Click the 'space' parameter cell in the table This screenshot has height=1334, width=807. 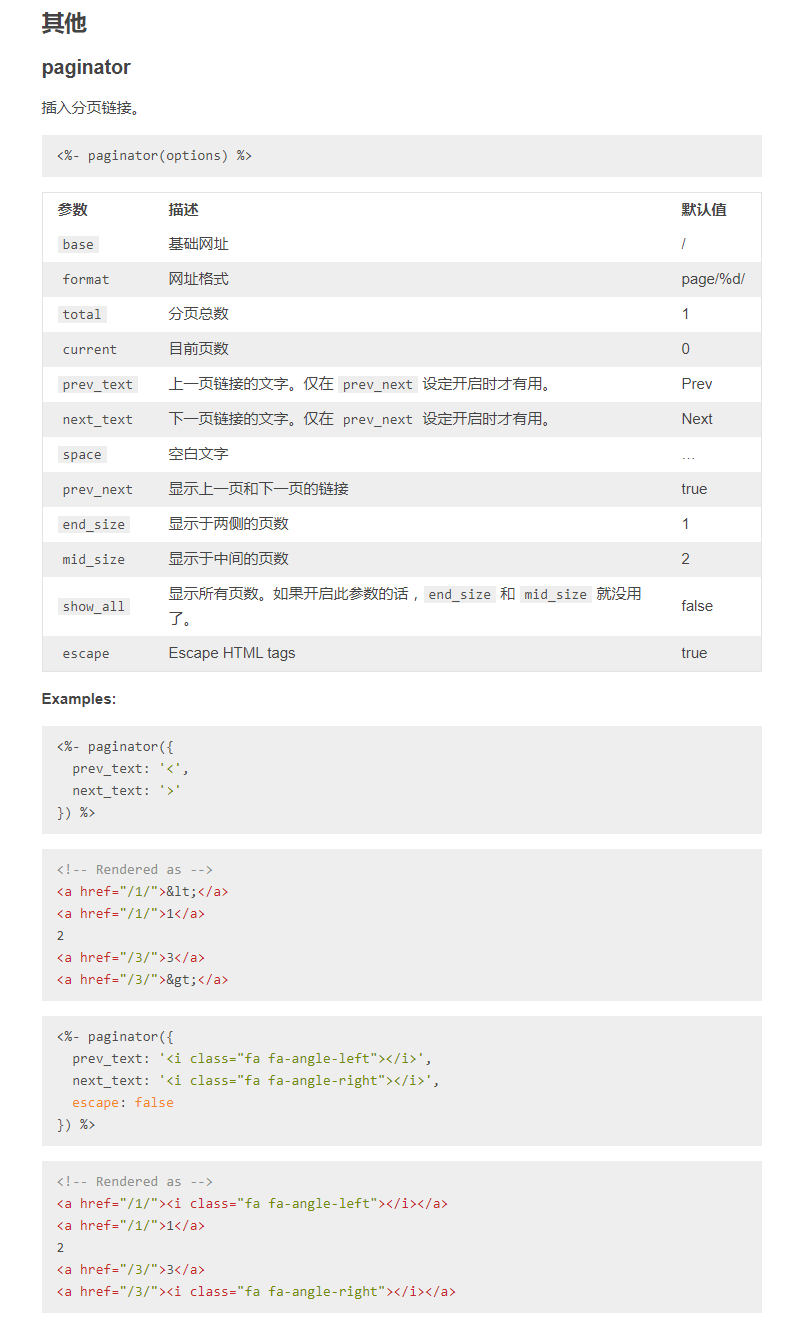click(82, 454)
